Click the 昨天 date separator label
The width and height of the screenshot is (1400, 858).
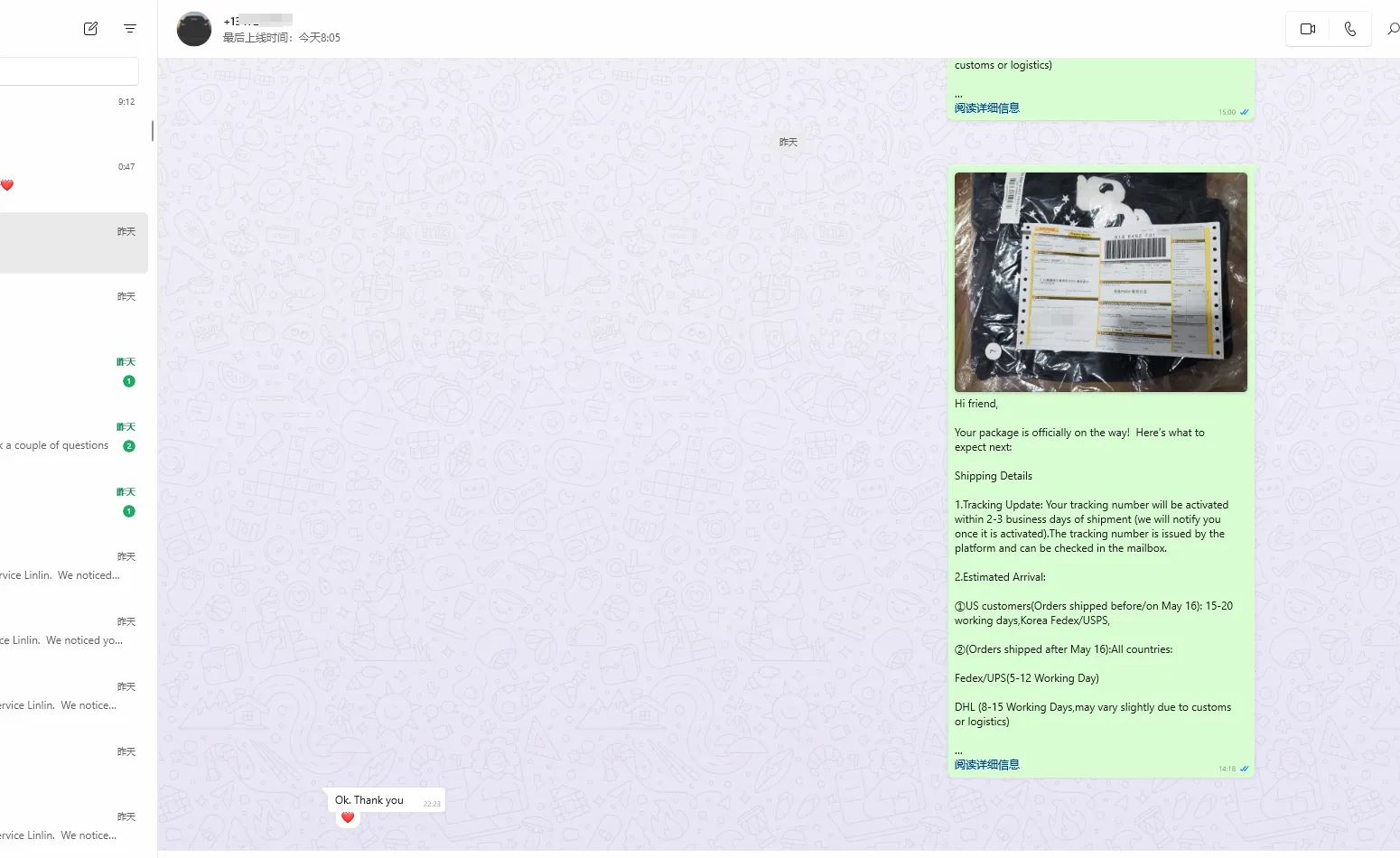coord(789,143)
